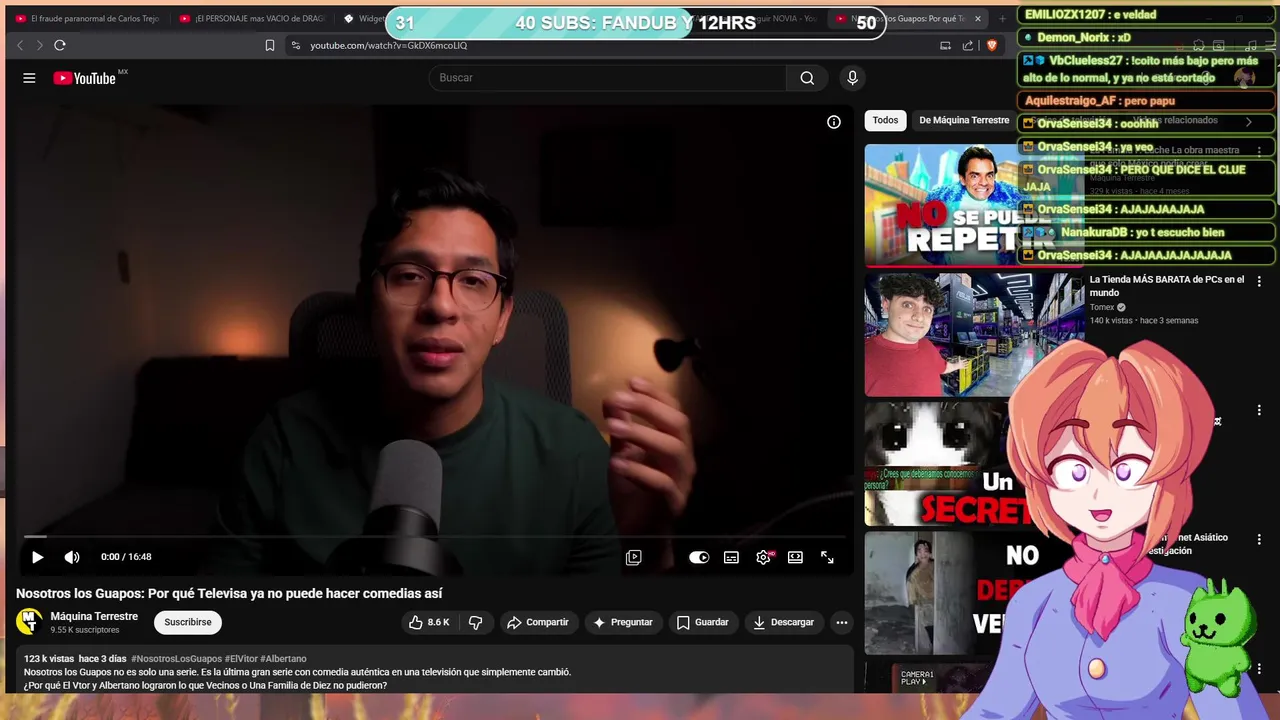Open options menu for Internet Asiático video

click(x=1259, y=539)
